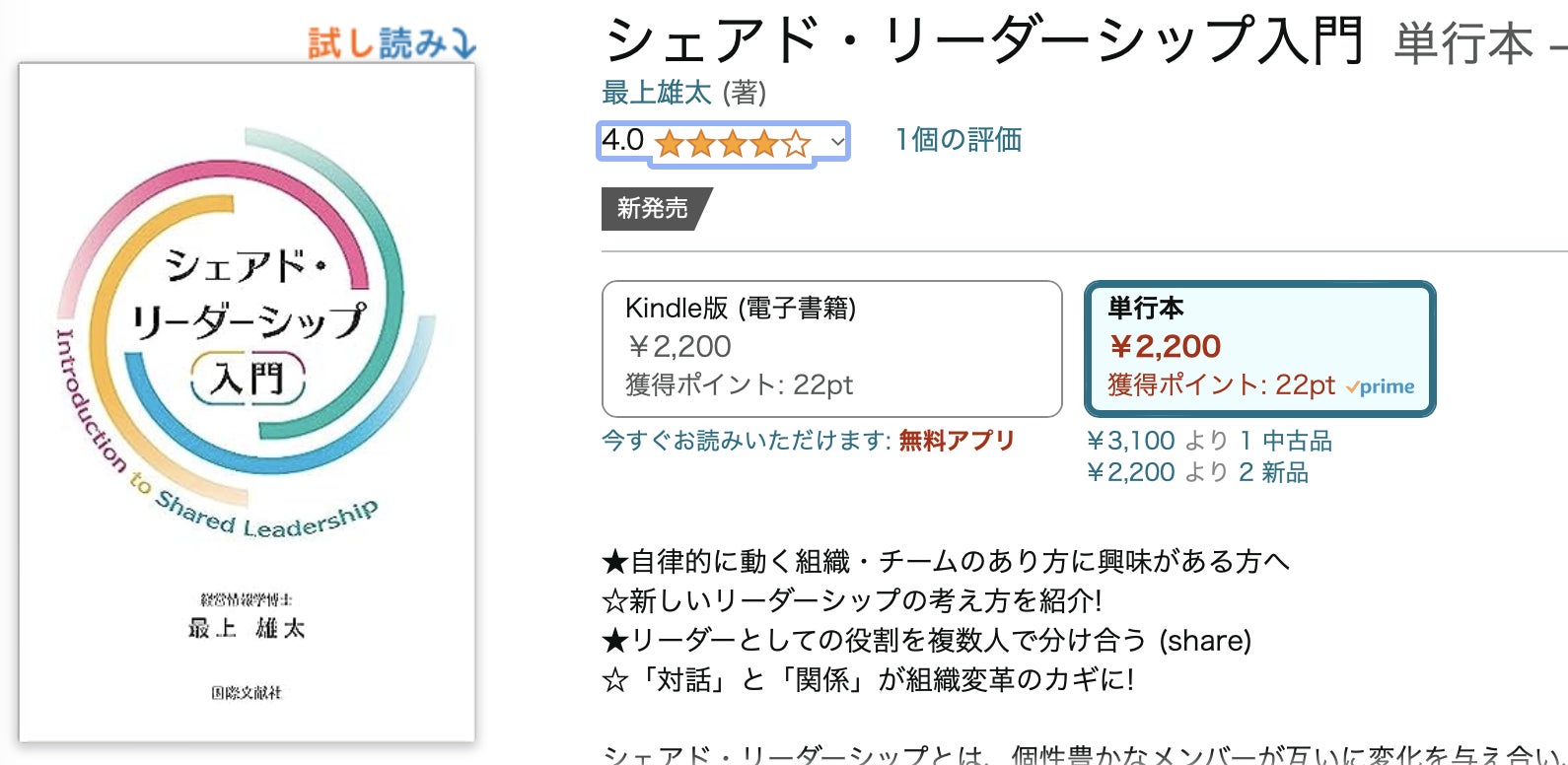Open author 最上雄太's page
The width and height of the screenshot is (1568, 765).
pos(656,93)
